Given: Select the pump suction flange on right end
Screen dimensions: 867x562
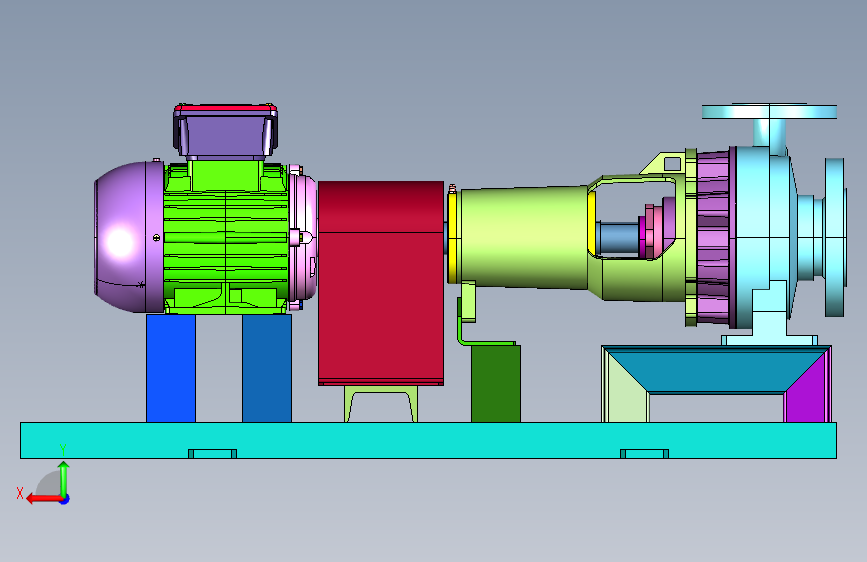Looking at the screenshot, I should tap(835, 237).
